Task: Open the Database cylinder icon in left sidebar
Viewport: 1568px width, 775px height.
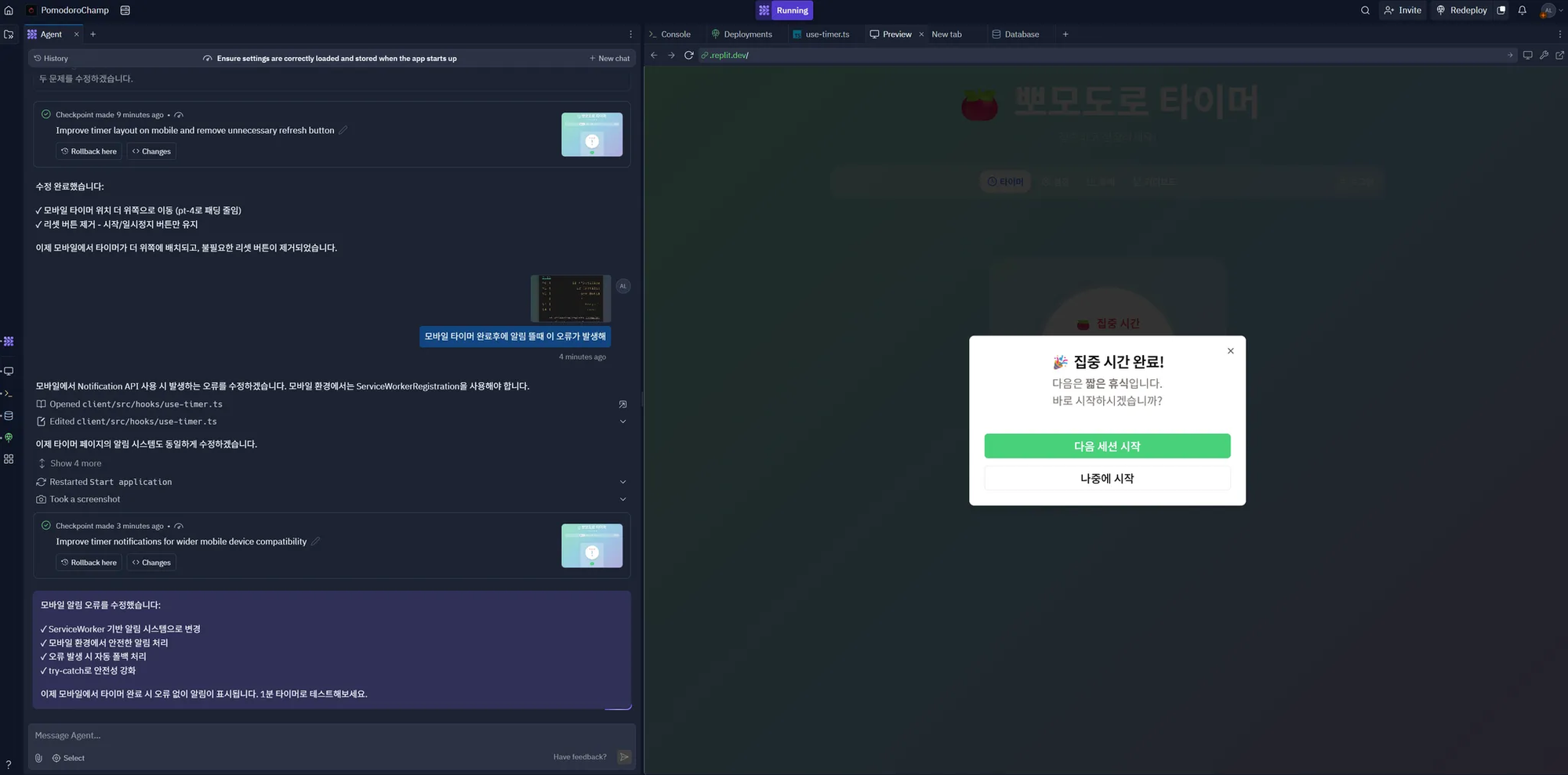Action: 9,415
